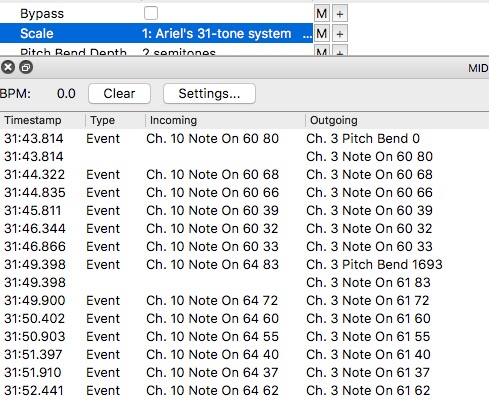The width and height of the screenshot is (489, 419).
Task: Select incoming Note On 60 33 entry
Action: (x=212, y=247)
